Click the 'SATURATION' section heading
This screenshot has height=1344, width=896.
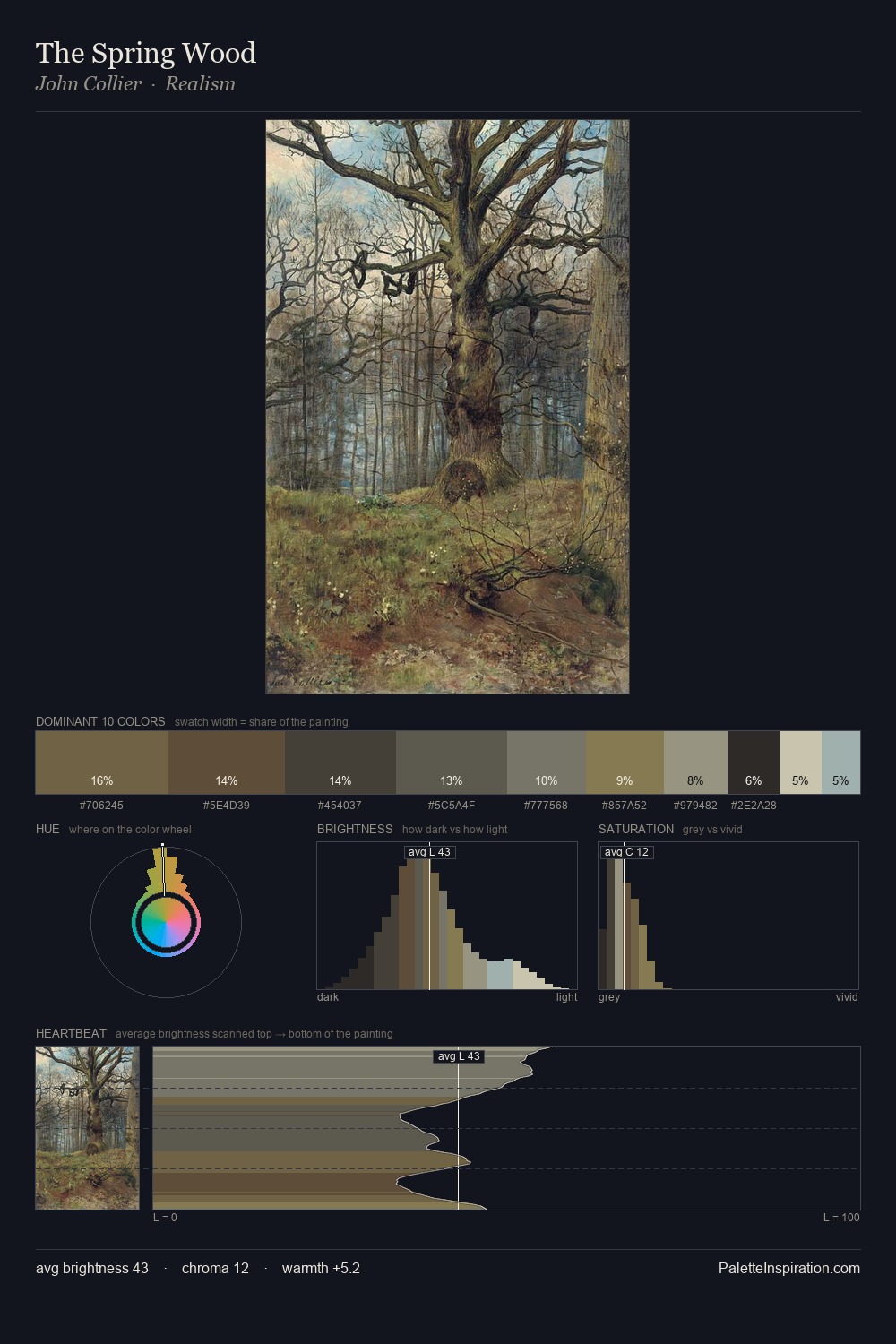(x=636, y=829)
